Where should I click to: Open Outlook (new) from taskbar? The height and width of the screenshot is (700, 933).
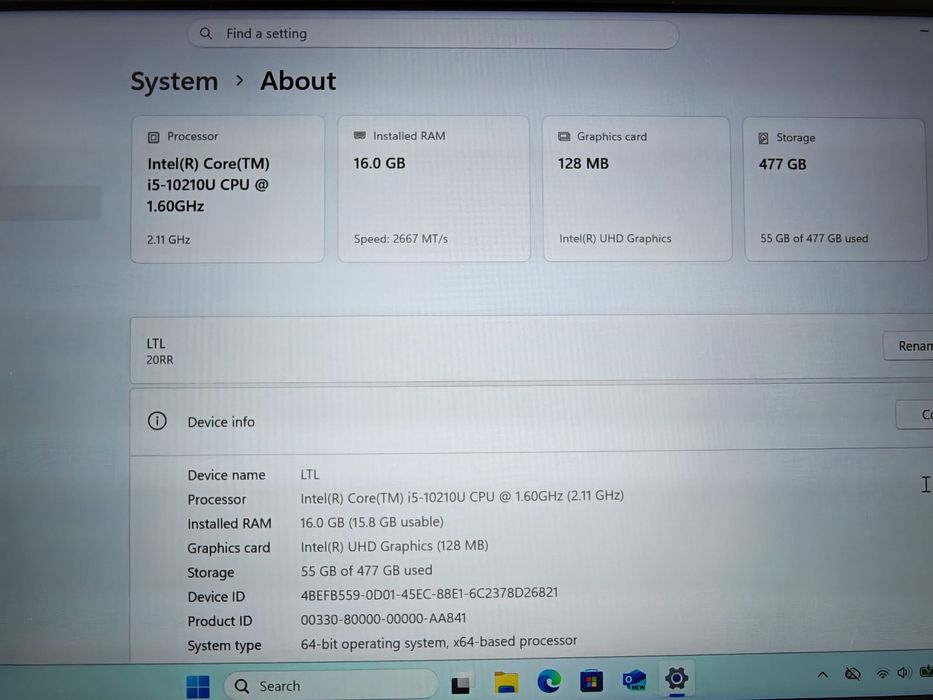(634, 679)
